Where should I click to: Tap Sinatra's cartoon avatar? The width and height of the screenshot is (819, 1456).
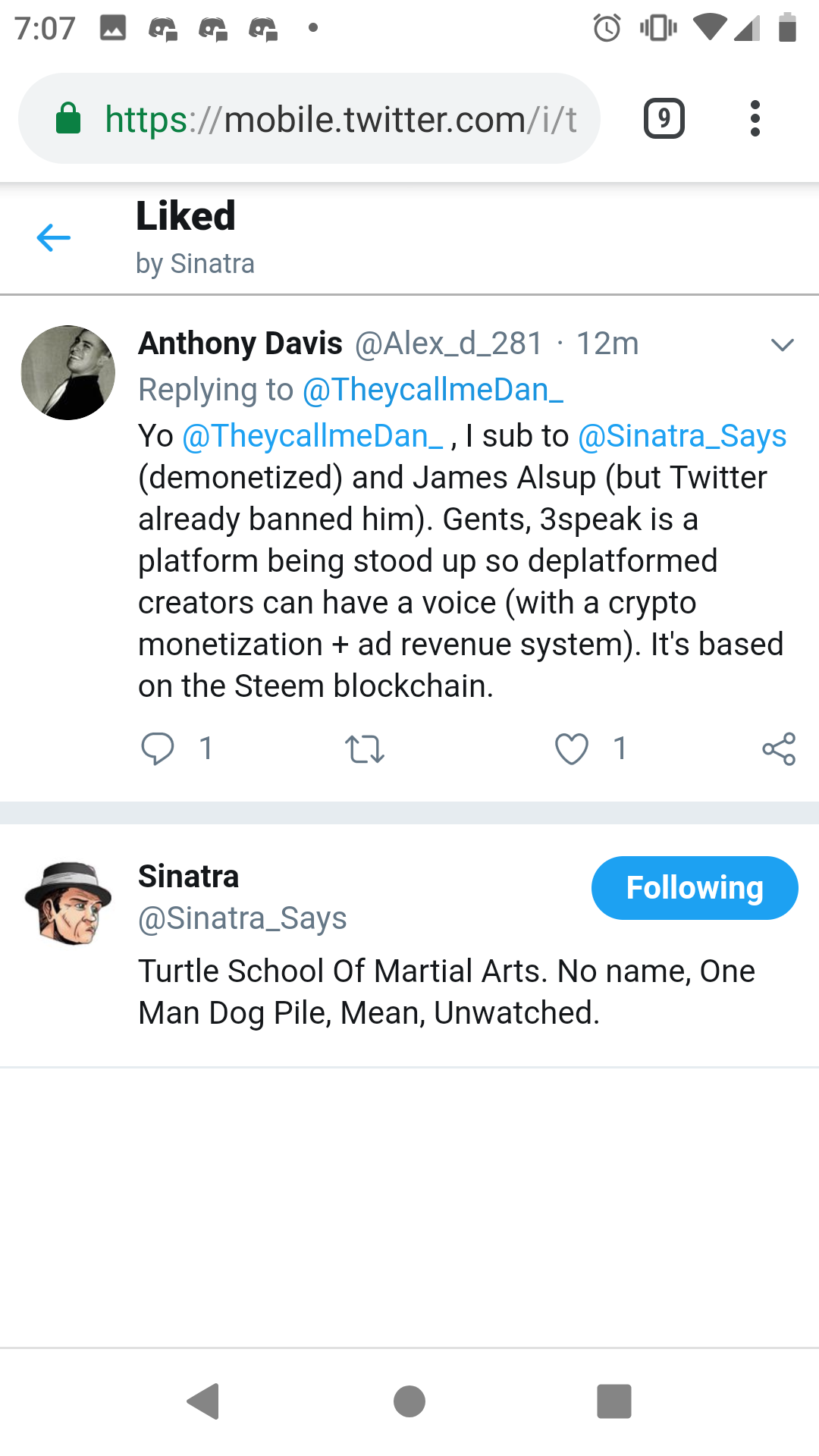pos(68,903)
